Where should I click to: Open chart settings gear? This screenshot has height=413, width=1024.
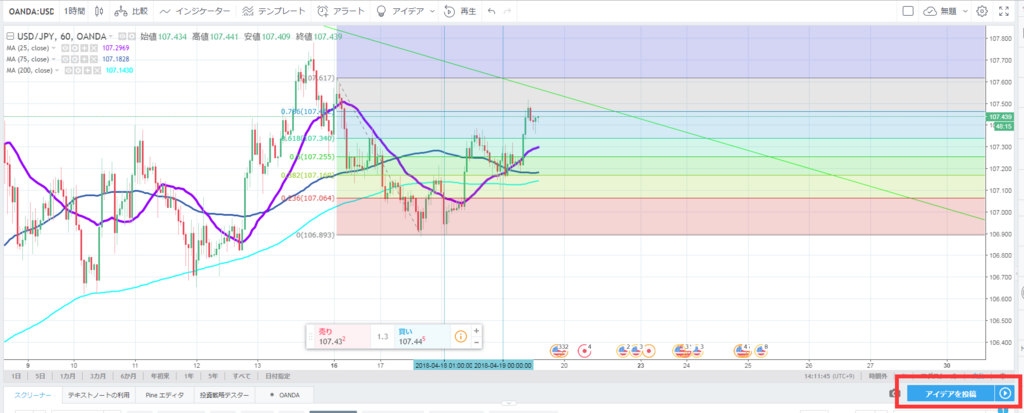point(982,11)
